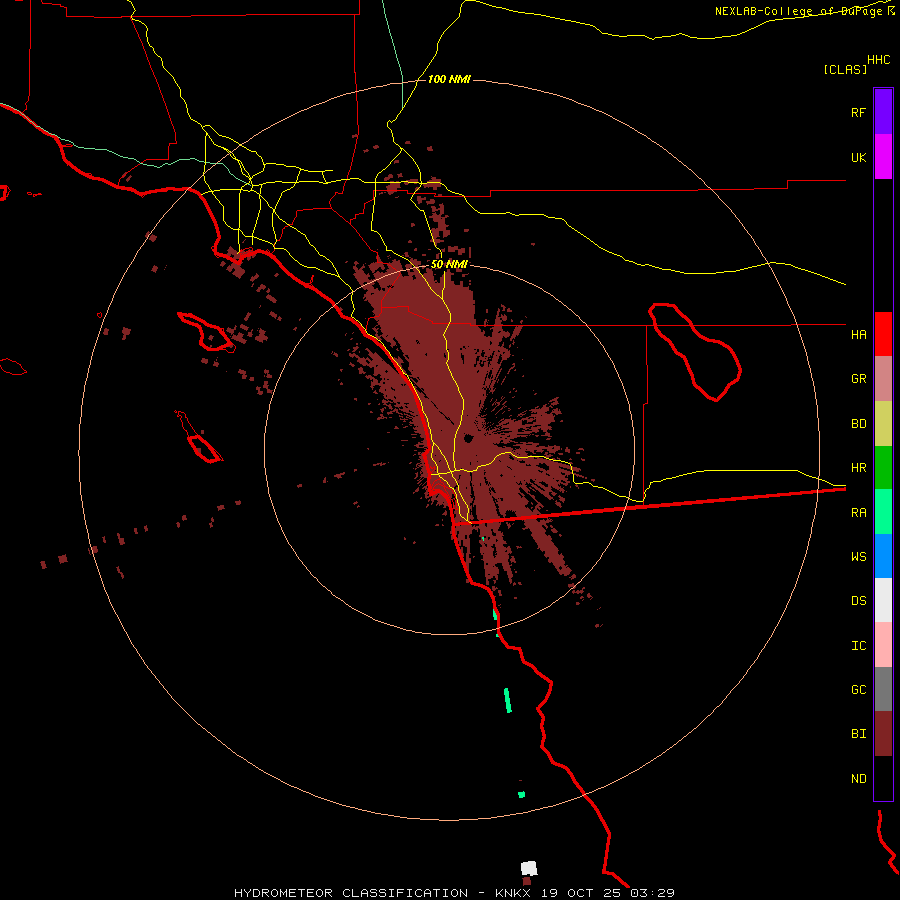
Task: Click the HHC product label
Action: click(879, 60)
